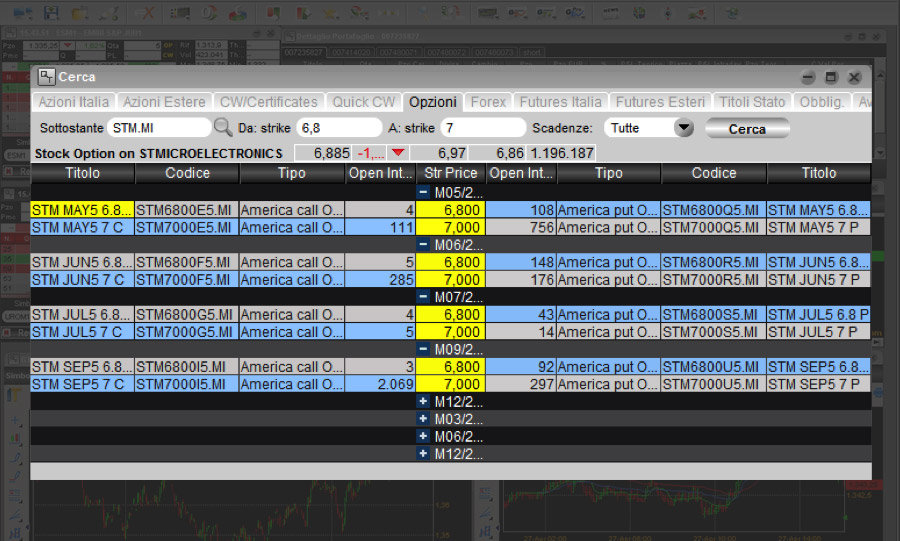Click the right-side Titolo column header
The image size is (900, 541).
pos(819,173)
